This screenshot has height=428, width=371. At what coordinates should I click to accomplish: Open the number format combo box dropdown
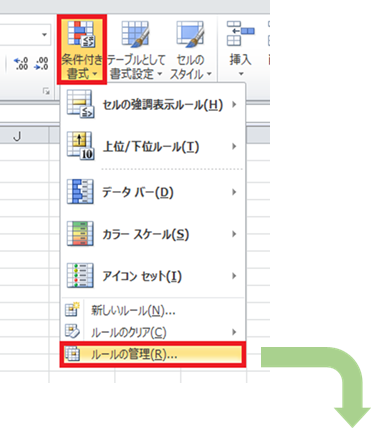pyautogui.click(x=44, y=34)
